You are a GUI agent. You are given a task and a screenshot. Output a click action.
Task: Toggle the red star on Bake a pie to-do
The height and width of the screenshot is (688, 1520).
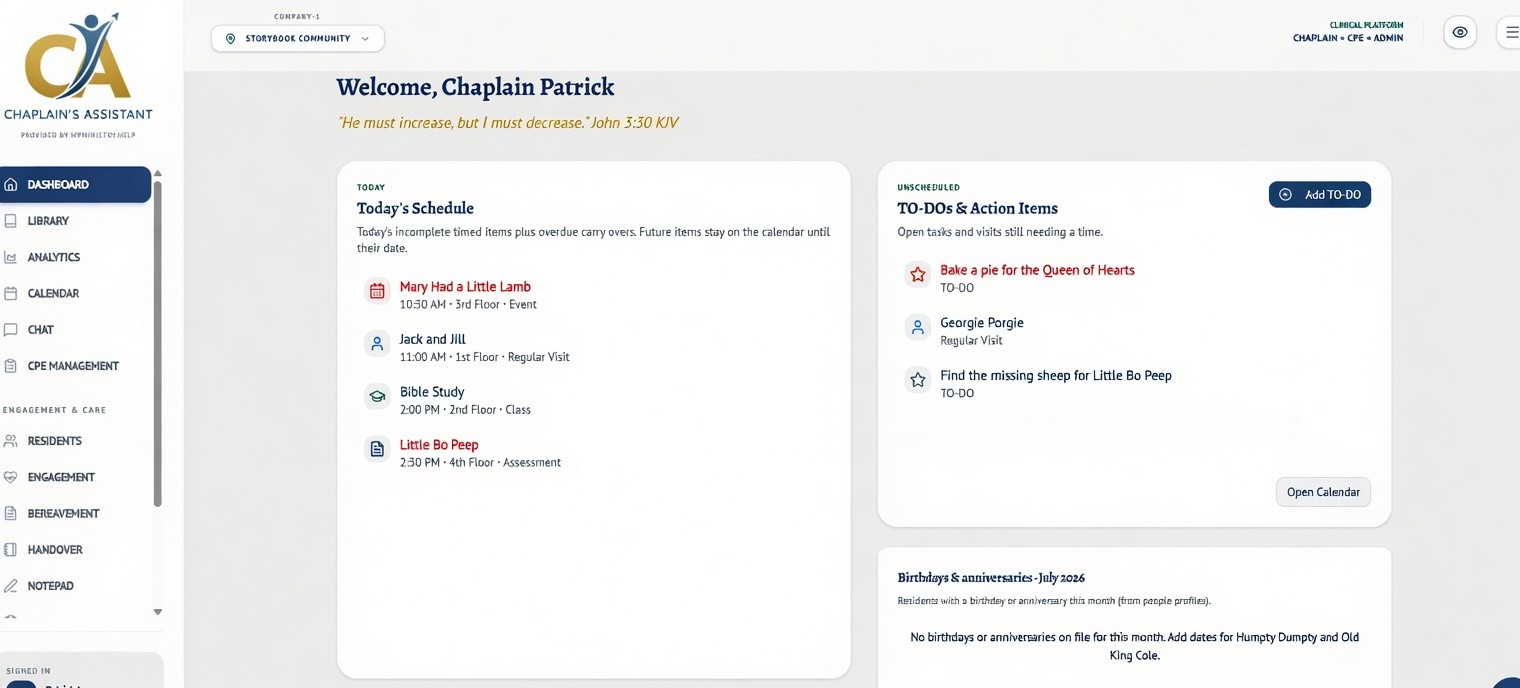917,274
